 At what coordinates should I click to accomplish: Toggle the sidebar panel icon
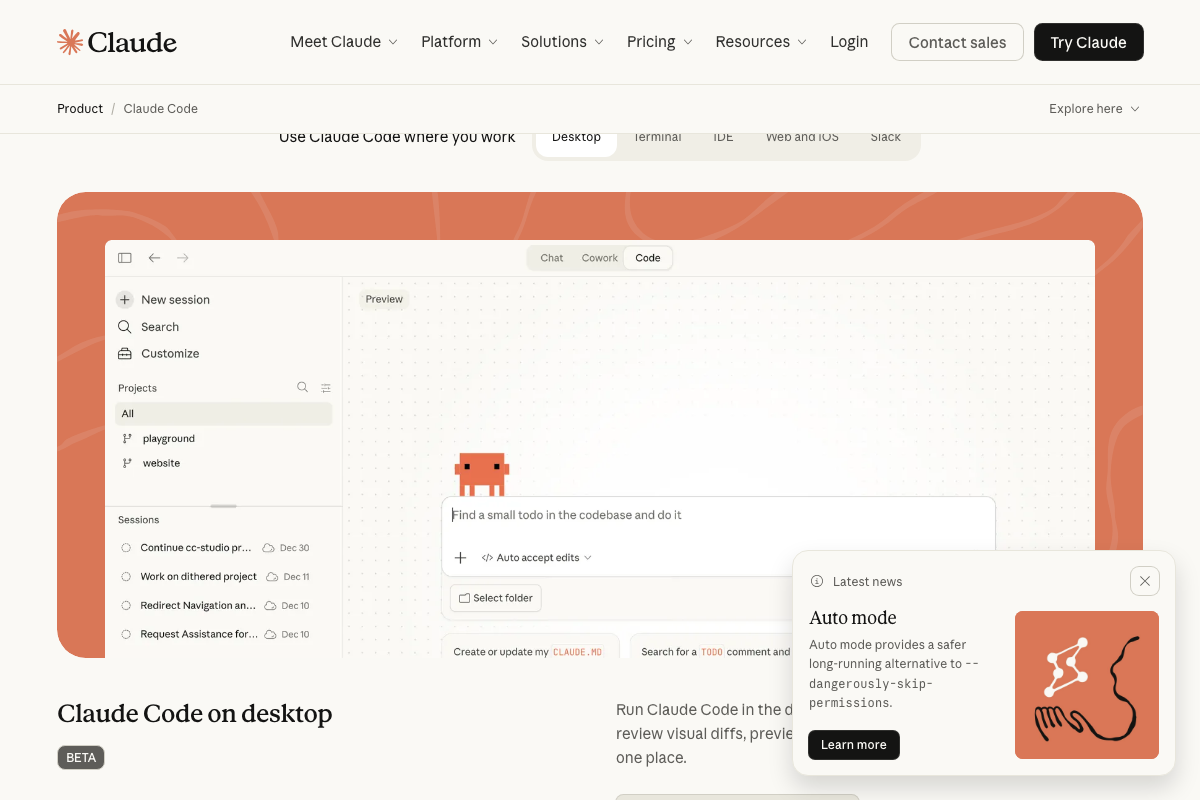[x=124, y=257]
